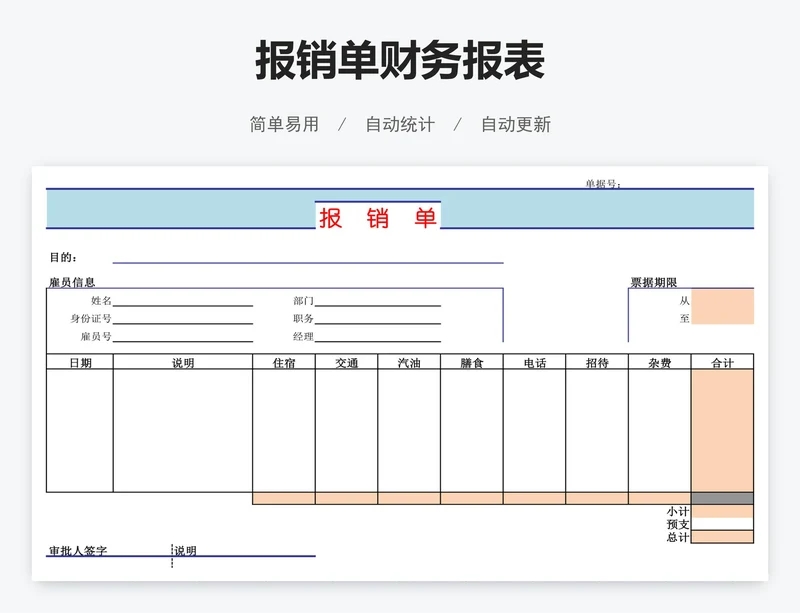The image size is (800, 613).
Task: Click the 小计 subtotal value cell
Action: (x=722, y=511)
